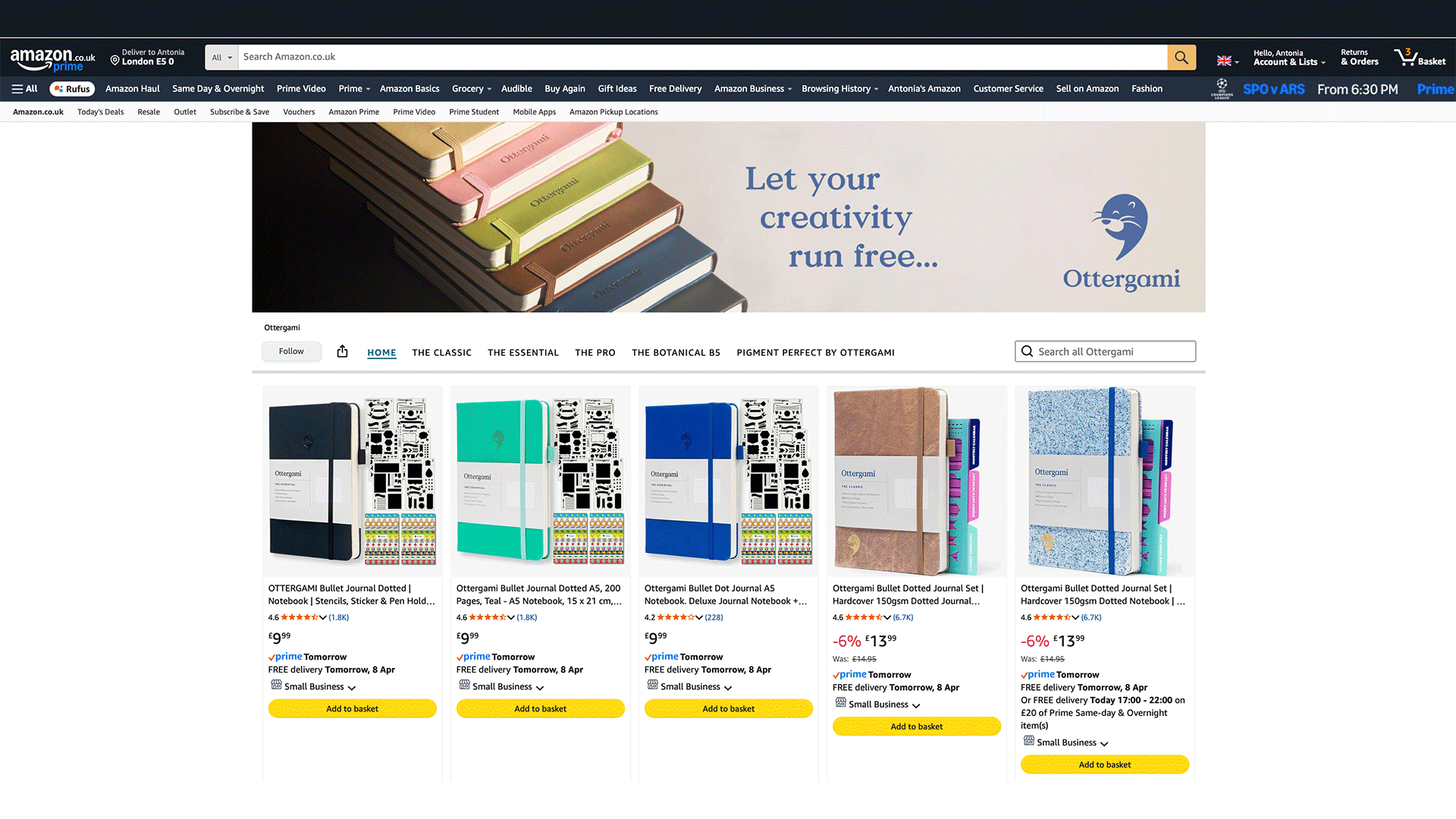Switch to THE CLASSIC store tab
The width and height of the screenshot is (1456, 819).
[x=441, y=353]
